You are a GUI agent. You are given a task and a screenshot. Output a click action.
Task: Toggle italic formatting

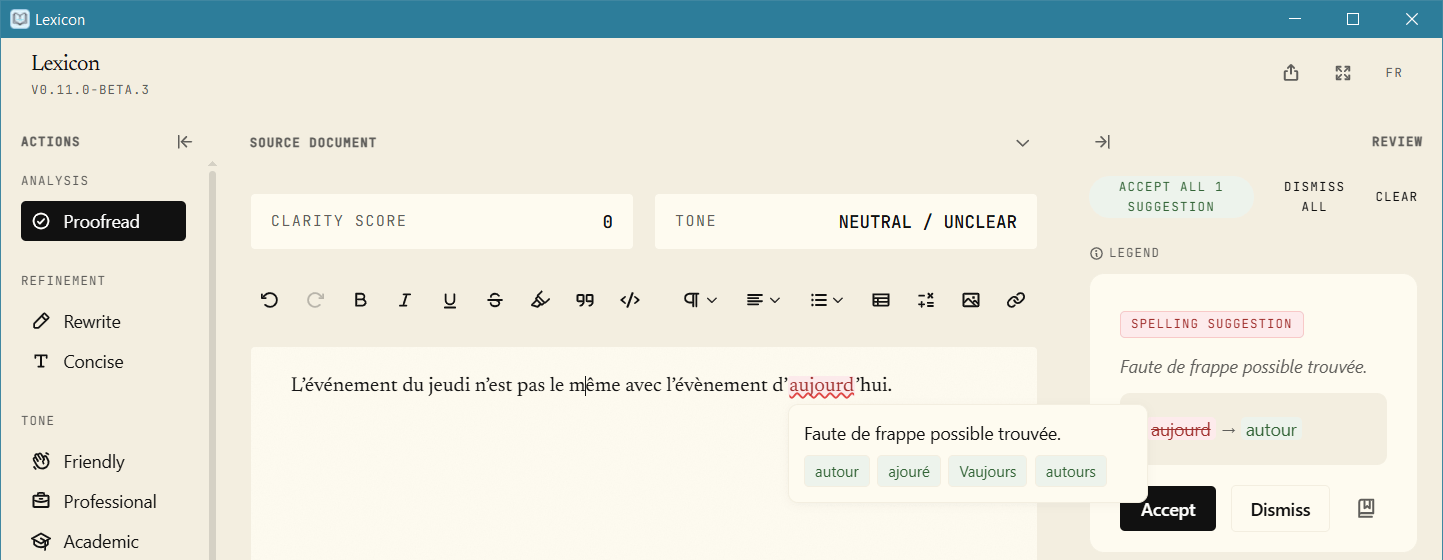(x=405, y=300)
